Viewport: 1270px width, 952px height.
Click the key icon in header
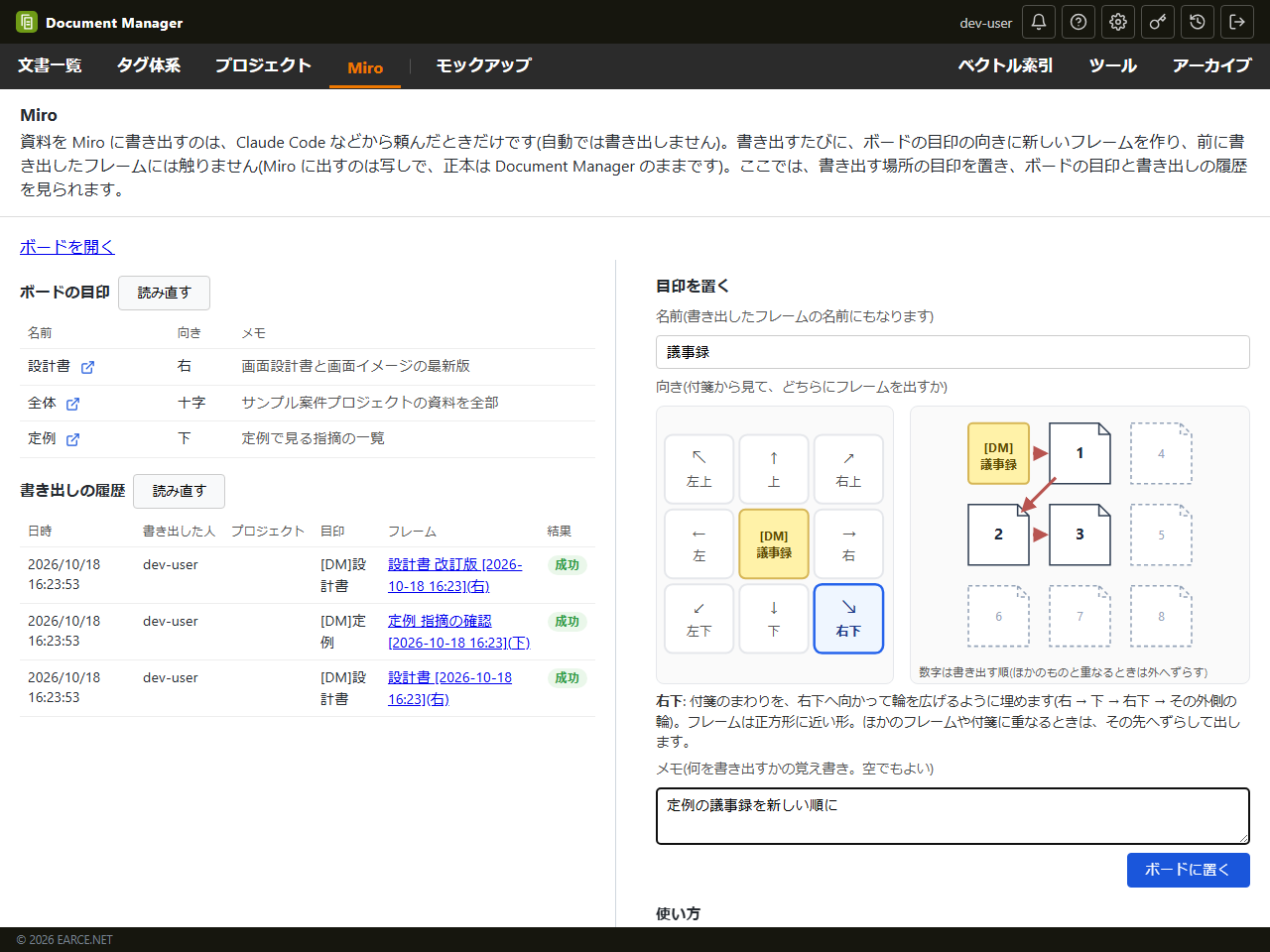(1158, 22)
